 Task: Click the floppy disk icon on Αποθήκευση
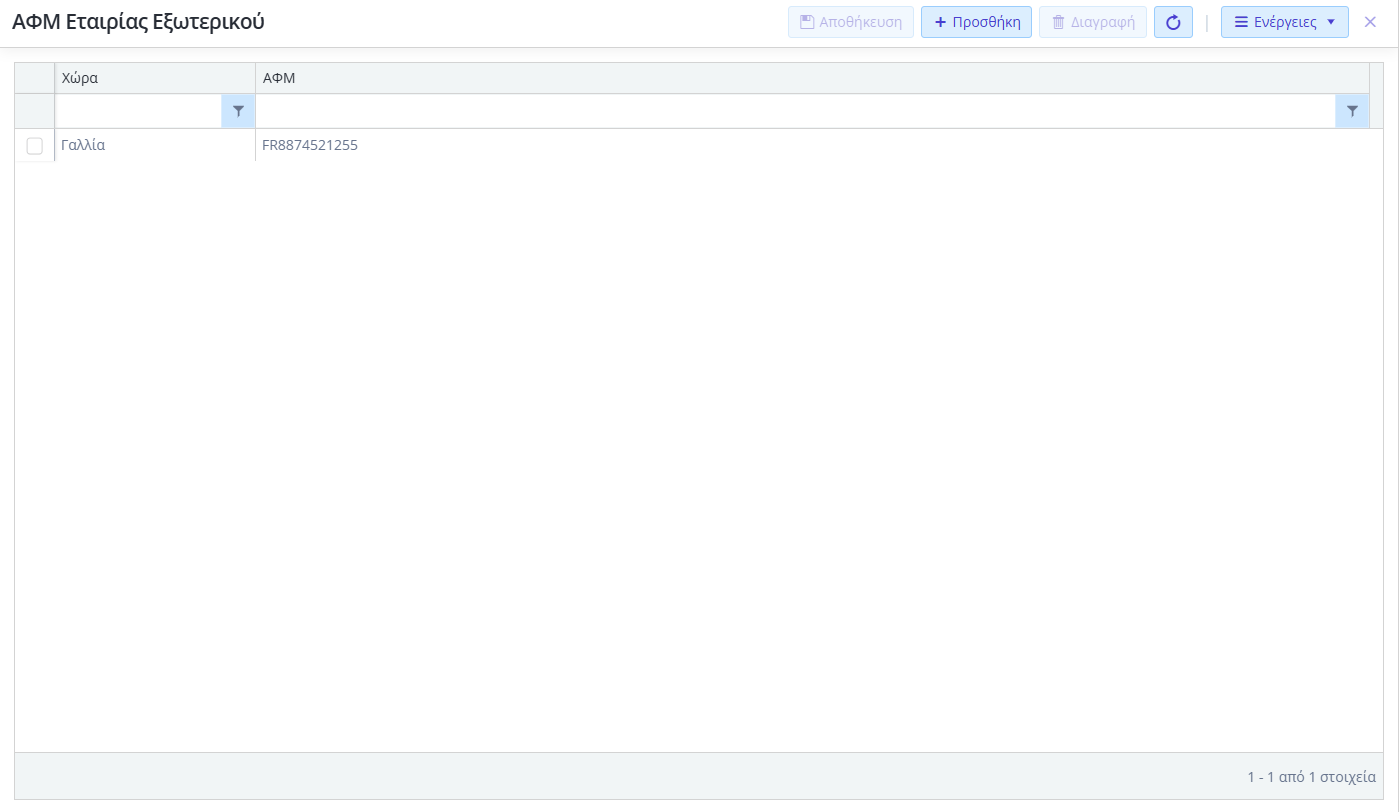pyautogui.click(x=806, y=22)
